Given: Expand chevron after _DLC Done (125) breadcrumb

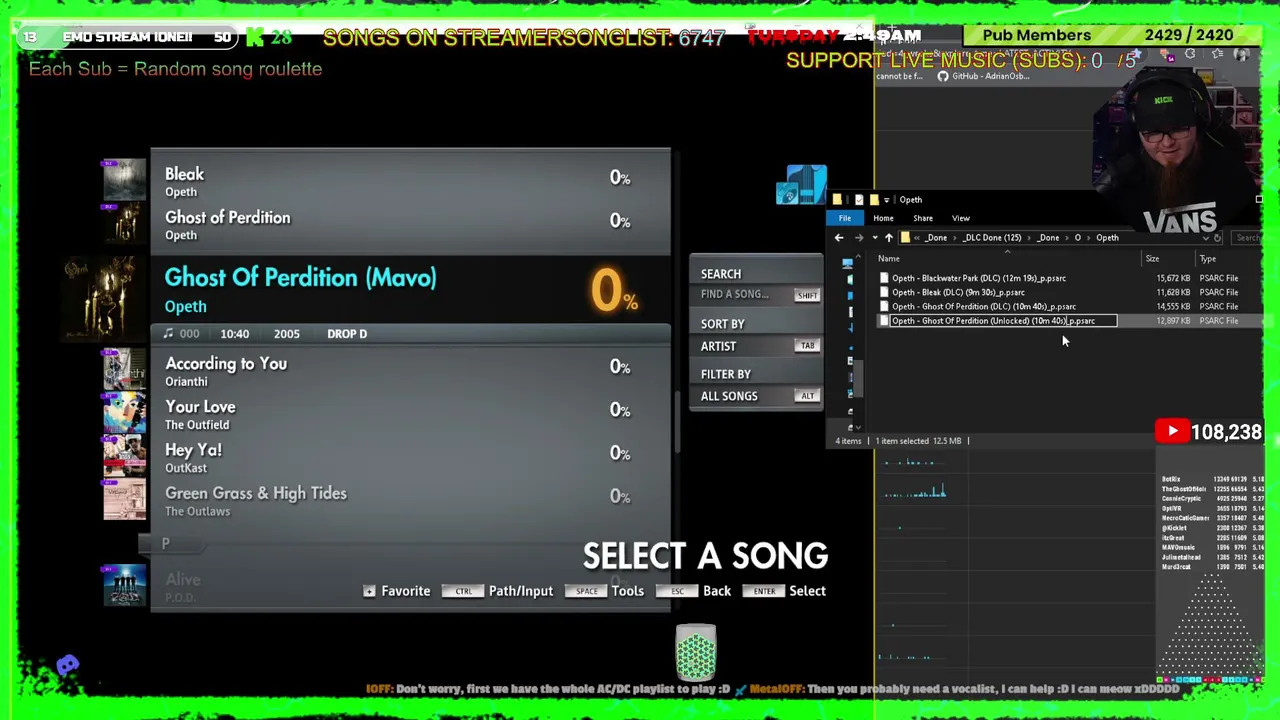Looking at the screenshot, I should [x=1029, y=238].
